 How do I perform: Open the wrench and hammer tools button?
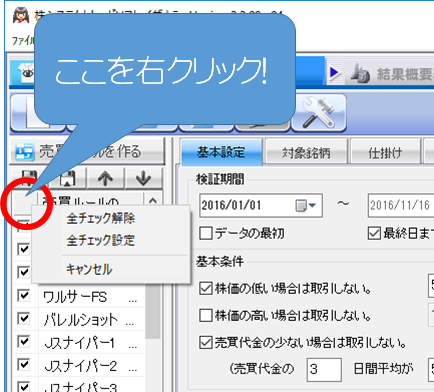point(319,113)
